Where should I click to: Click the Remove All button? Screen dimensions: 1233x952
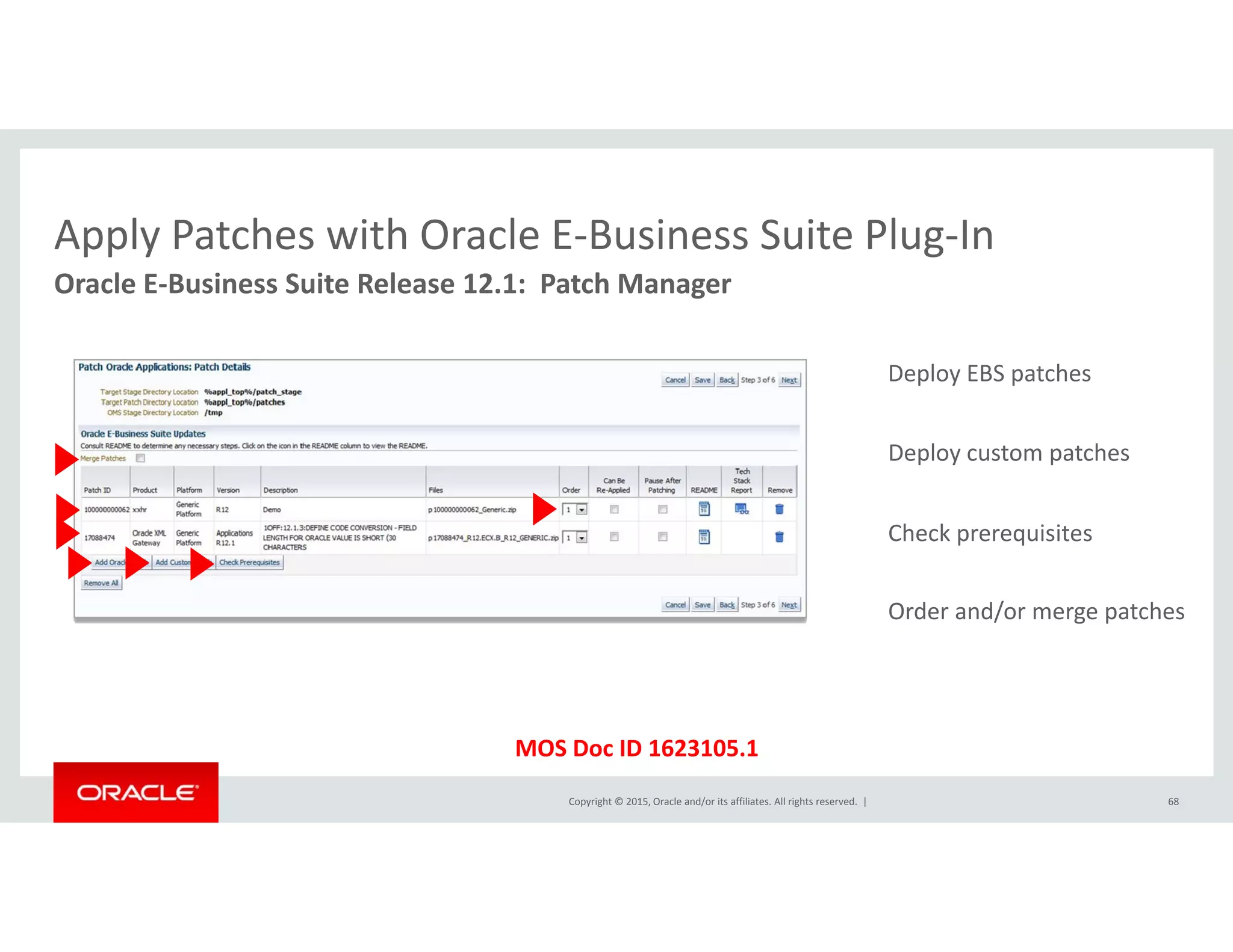coord(101,583)
